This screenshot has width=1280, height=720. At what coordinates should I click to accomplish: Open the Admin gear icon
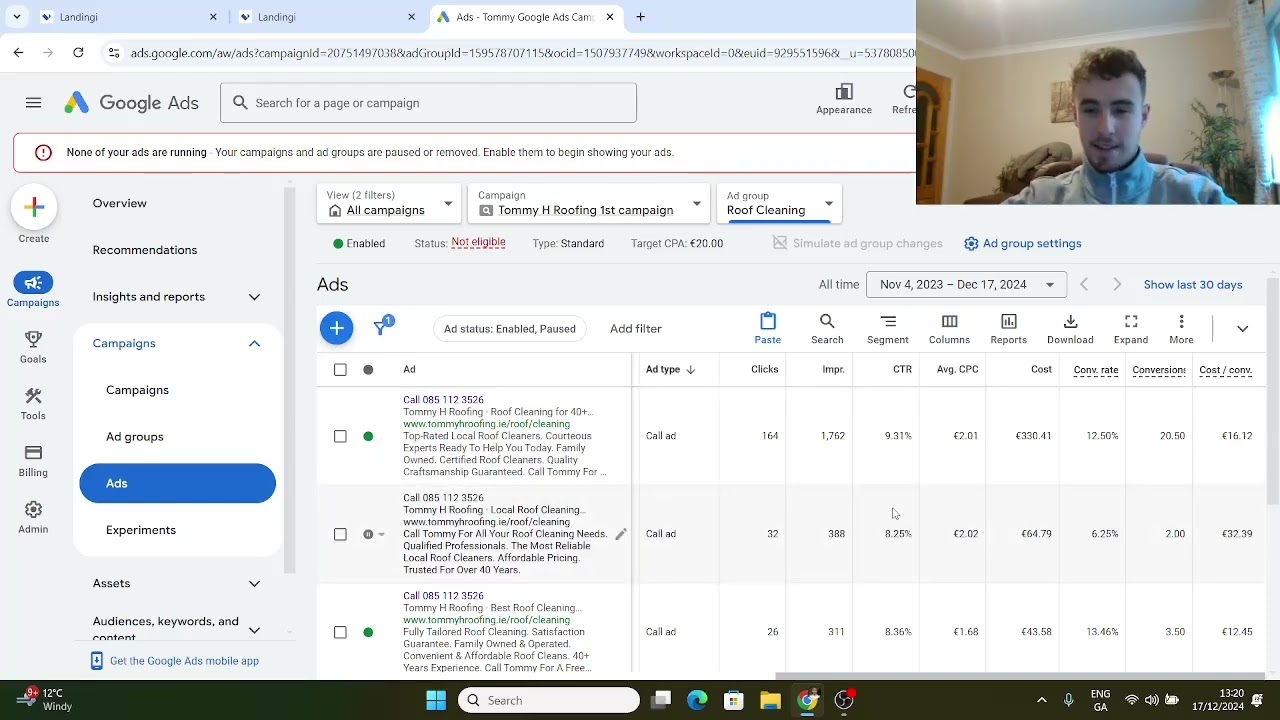tap(33, 510)
